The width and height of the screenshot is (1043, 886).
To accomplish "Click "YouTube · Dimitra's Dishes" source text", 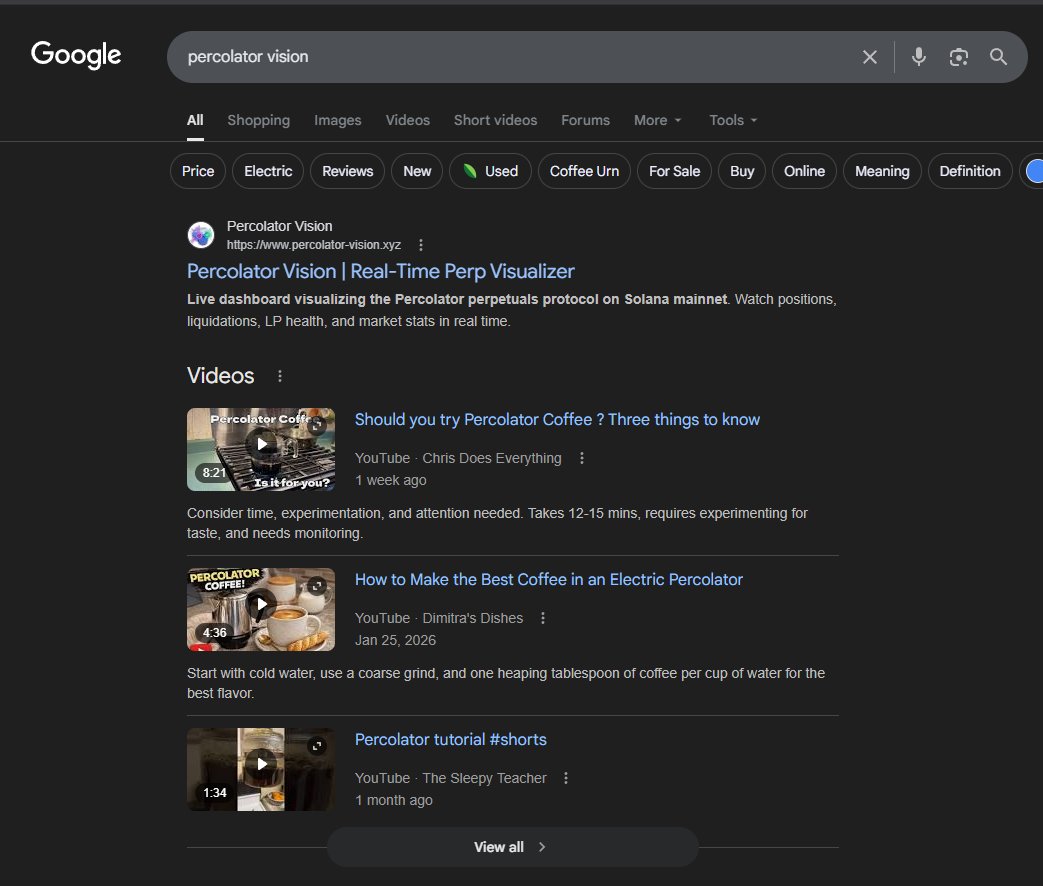I will tap(439, 618).
